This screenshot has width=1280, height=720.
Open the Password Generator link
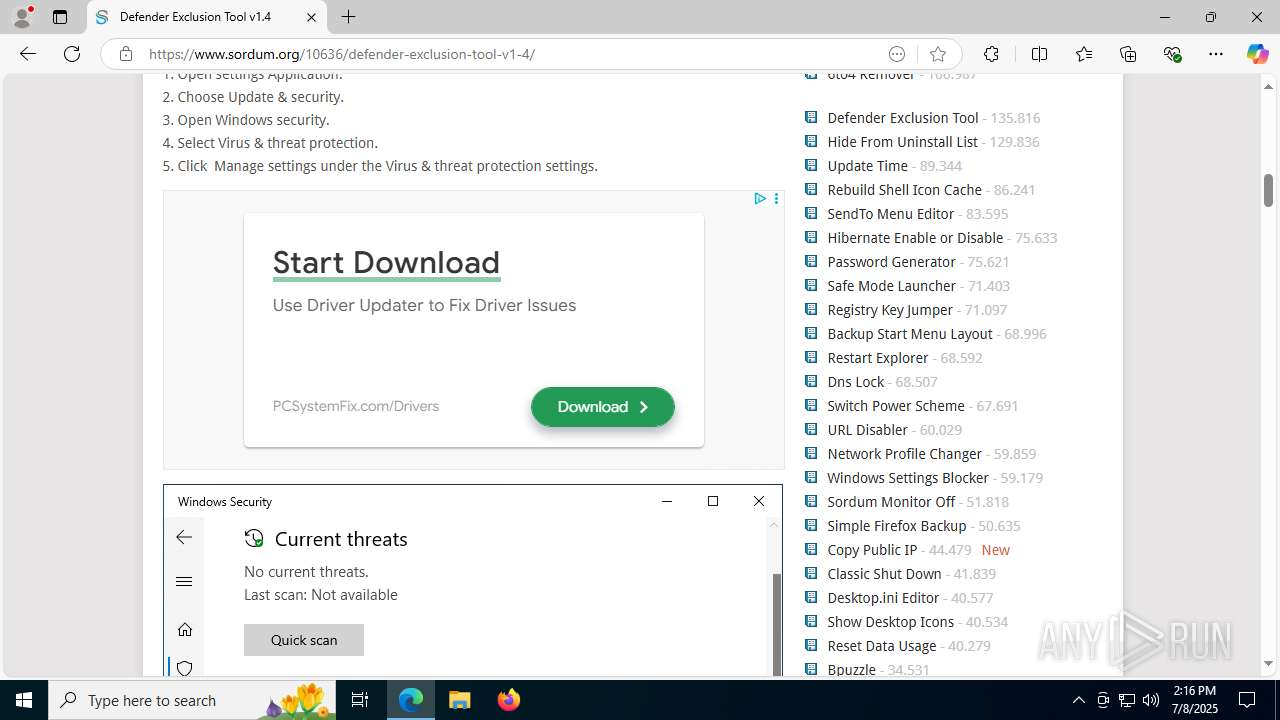point(891,262)
